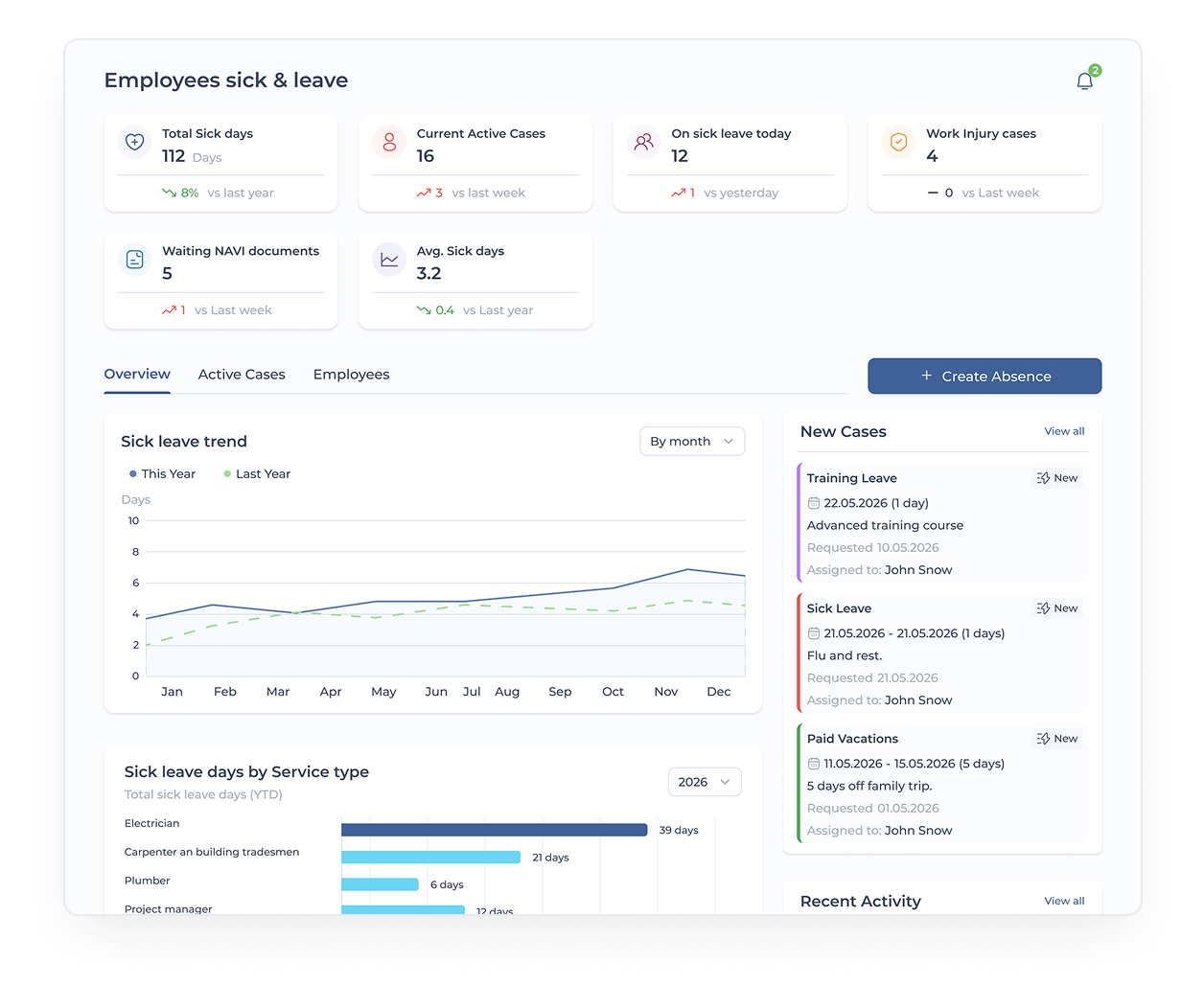Click the 39 days value label
Screen dimensions: 1204x985
pos(679,831)
